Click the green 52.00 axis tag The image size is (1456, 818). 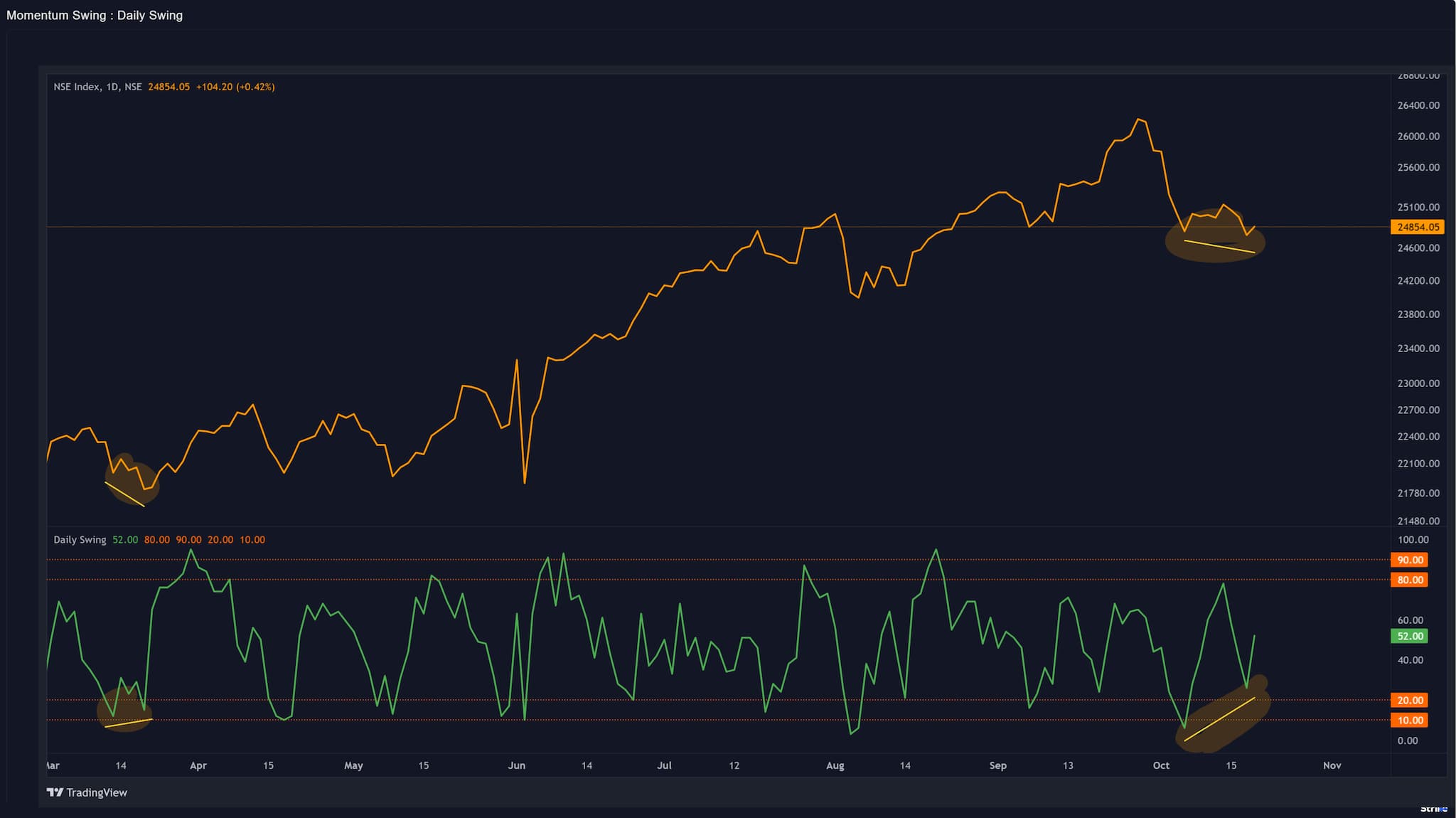click(1410, 636)
